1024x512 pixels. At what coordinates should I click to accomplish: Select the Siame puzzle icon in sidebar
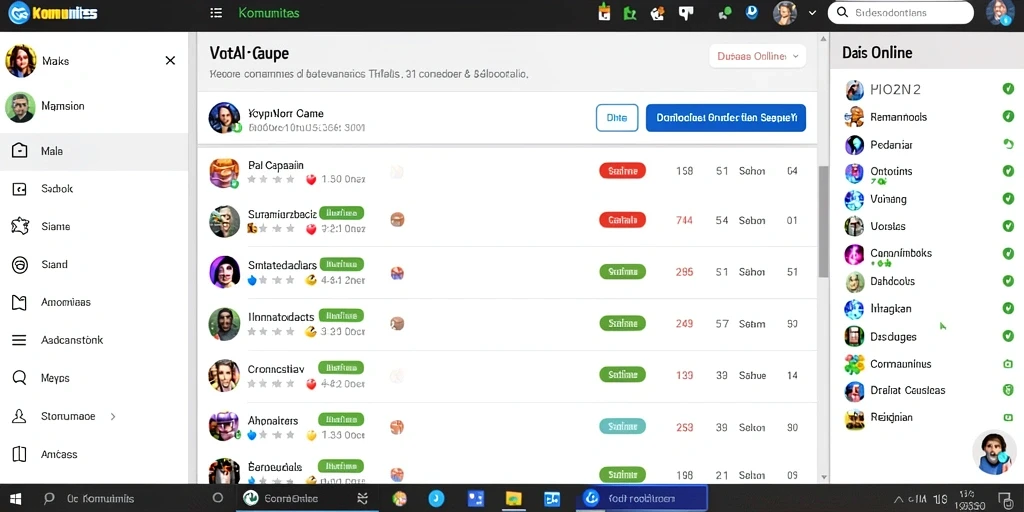[20, 227]
